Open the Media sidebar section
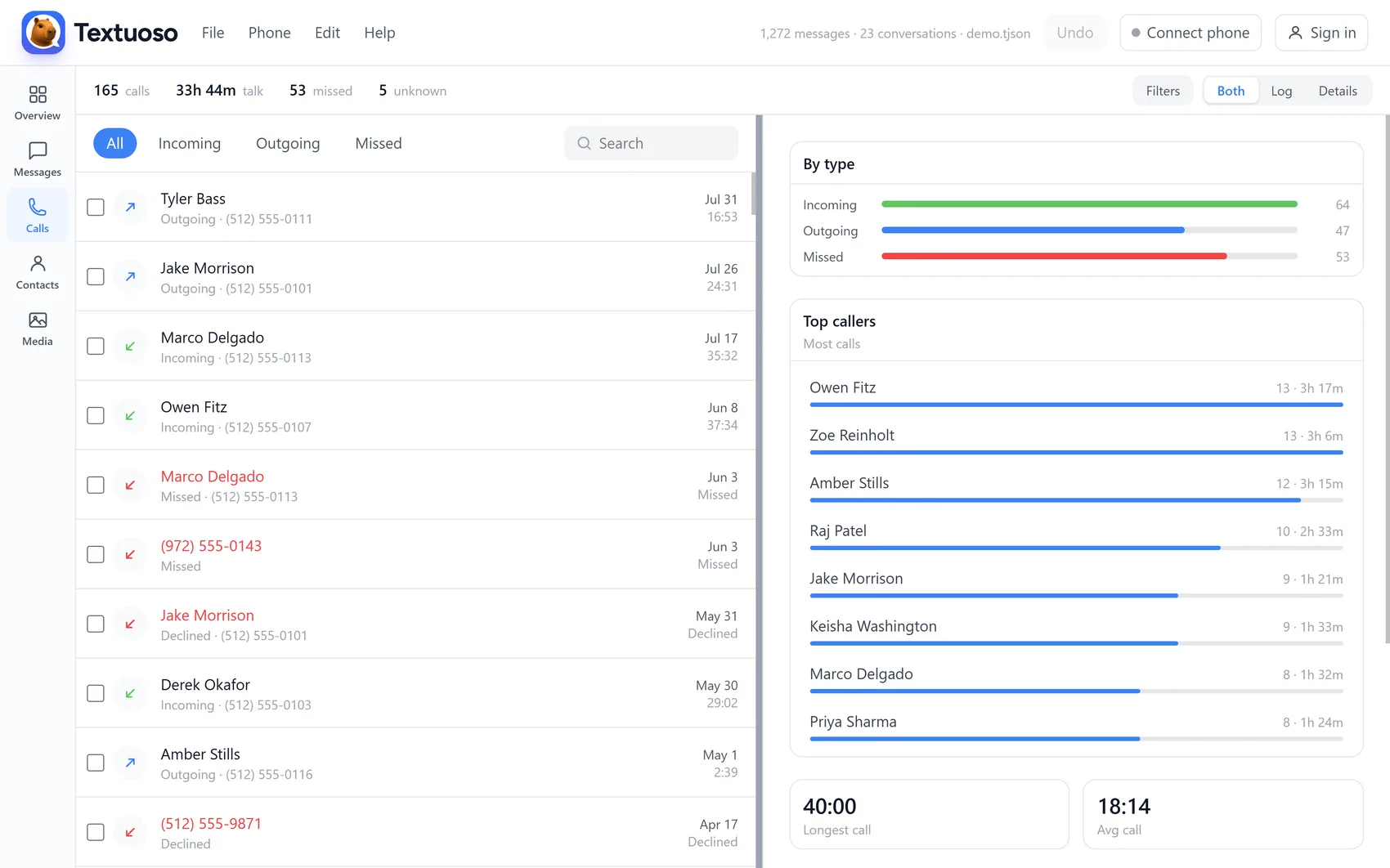This screenshot has width=1390, height=868. click(x=38, y=329)
